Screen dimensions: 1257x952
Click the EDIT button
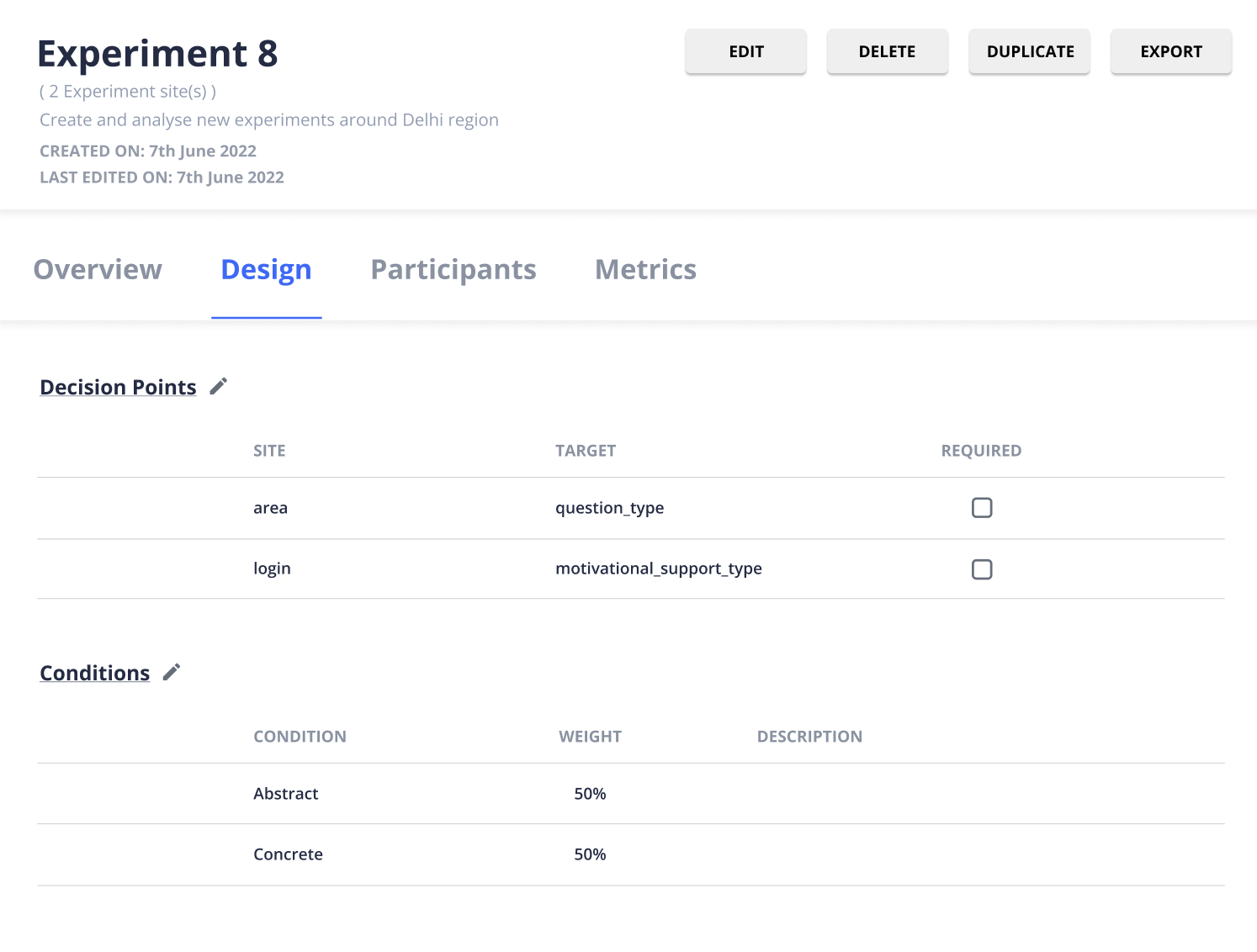tap(745, 51)
